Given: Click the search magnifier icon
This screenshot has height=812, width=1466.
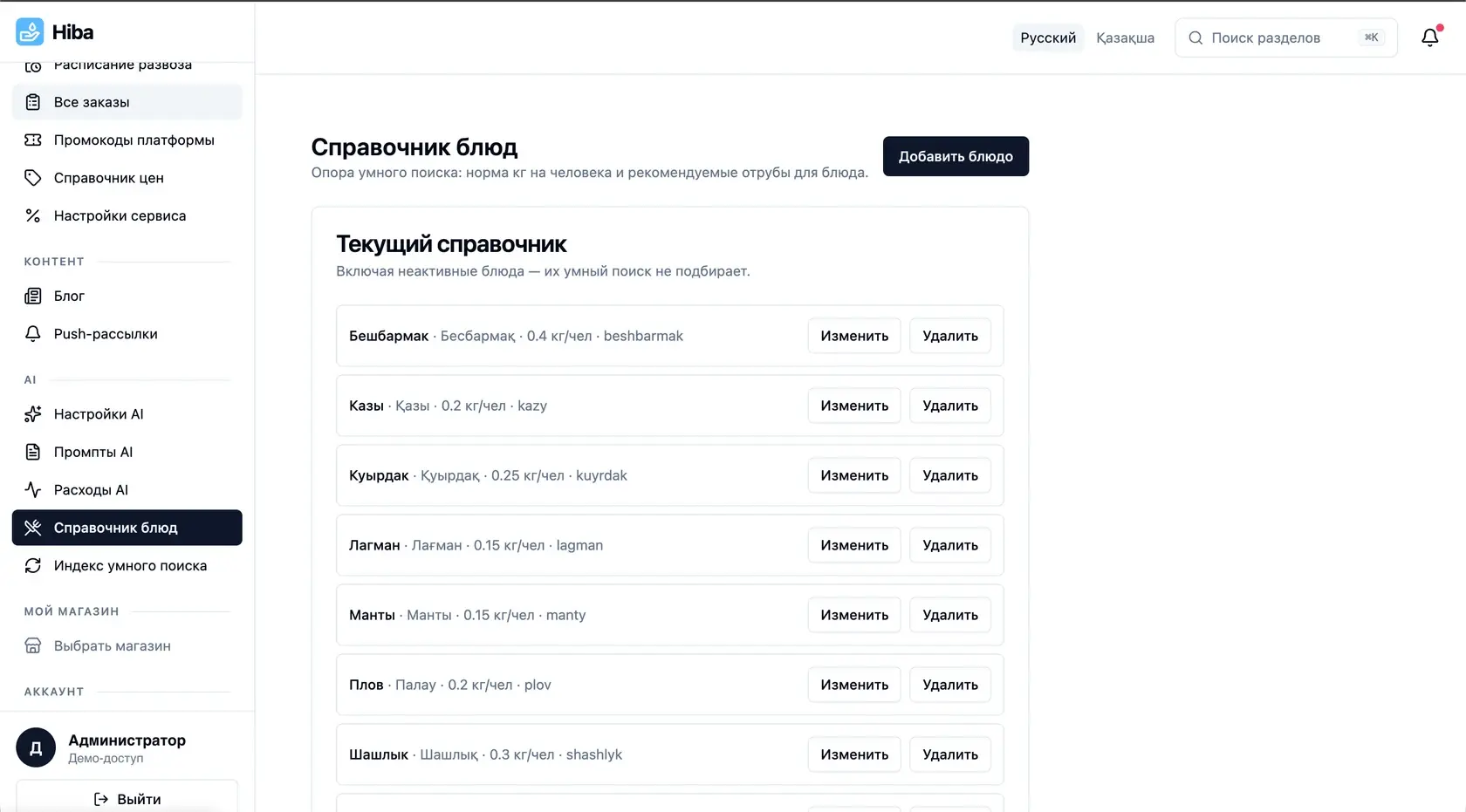Looking at the screenshot, I should (1195, 38).
